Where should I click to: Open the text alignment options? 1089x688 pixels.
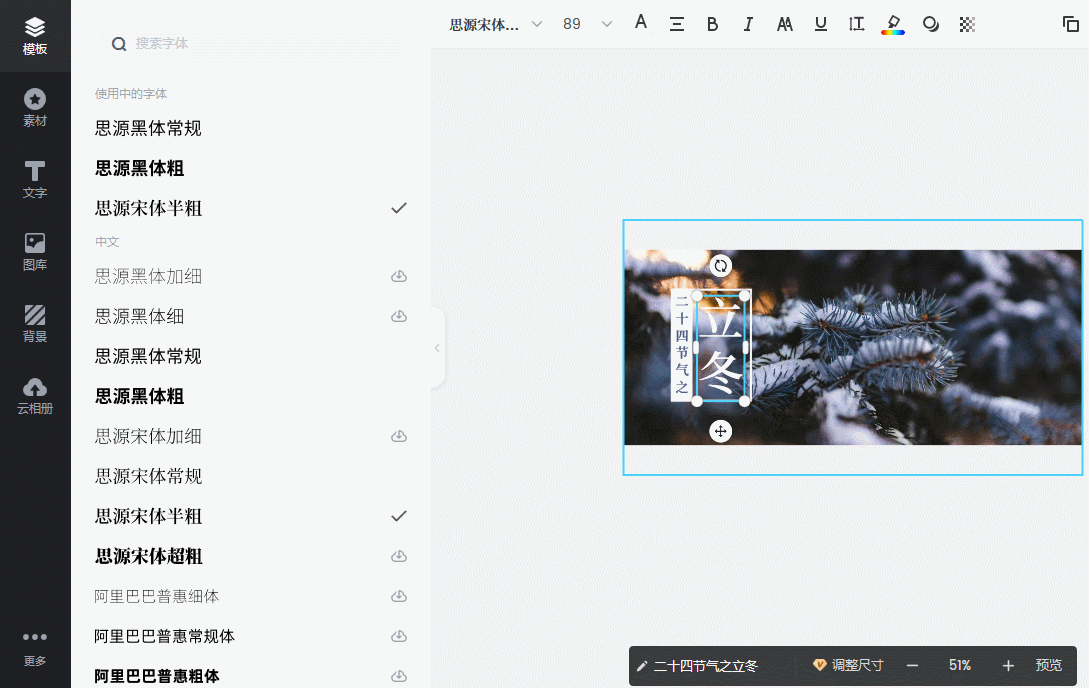click(x=677, y=24)
